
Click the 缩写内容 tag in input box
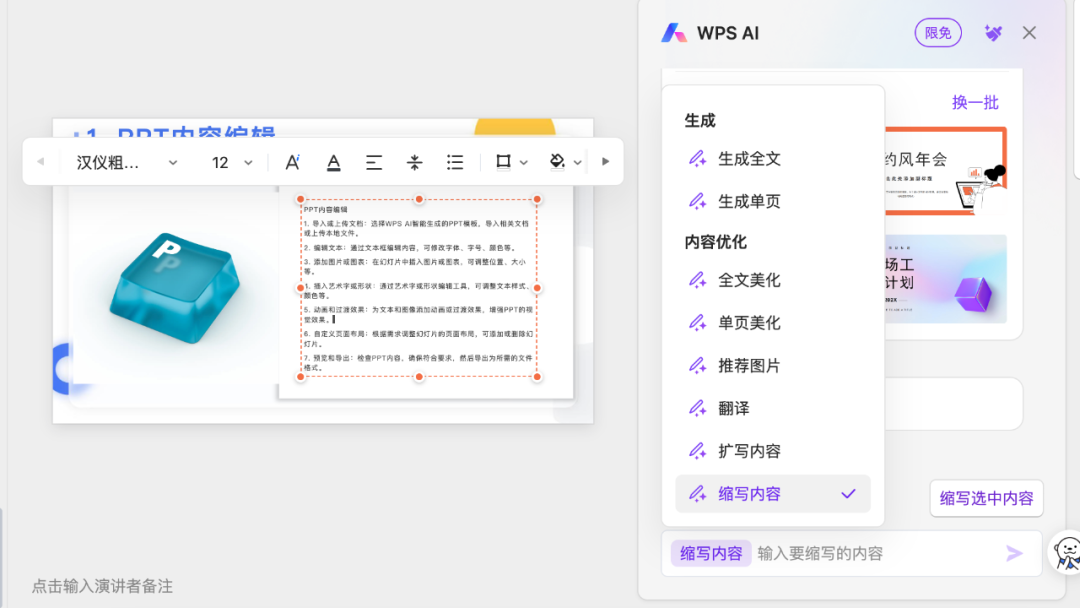pyautogui.click(x=711, y=554)
